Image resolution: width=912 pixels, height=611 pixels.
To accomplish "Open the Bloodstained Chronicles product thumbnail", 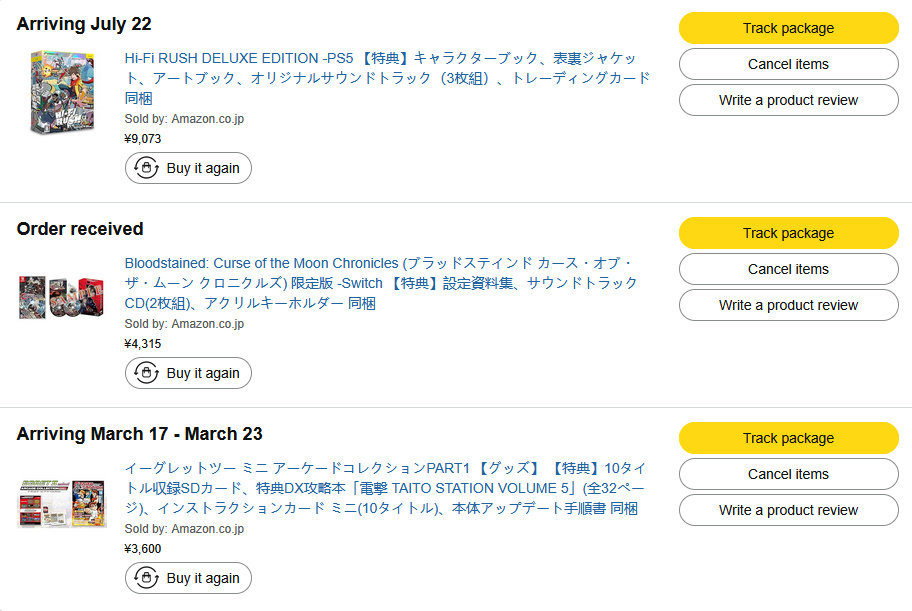I will (62, 297).
